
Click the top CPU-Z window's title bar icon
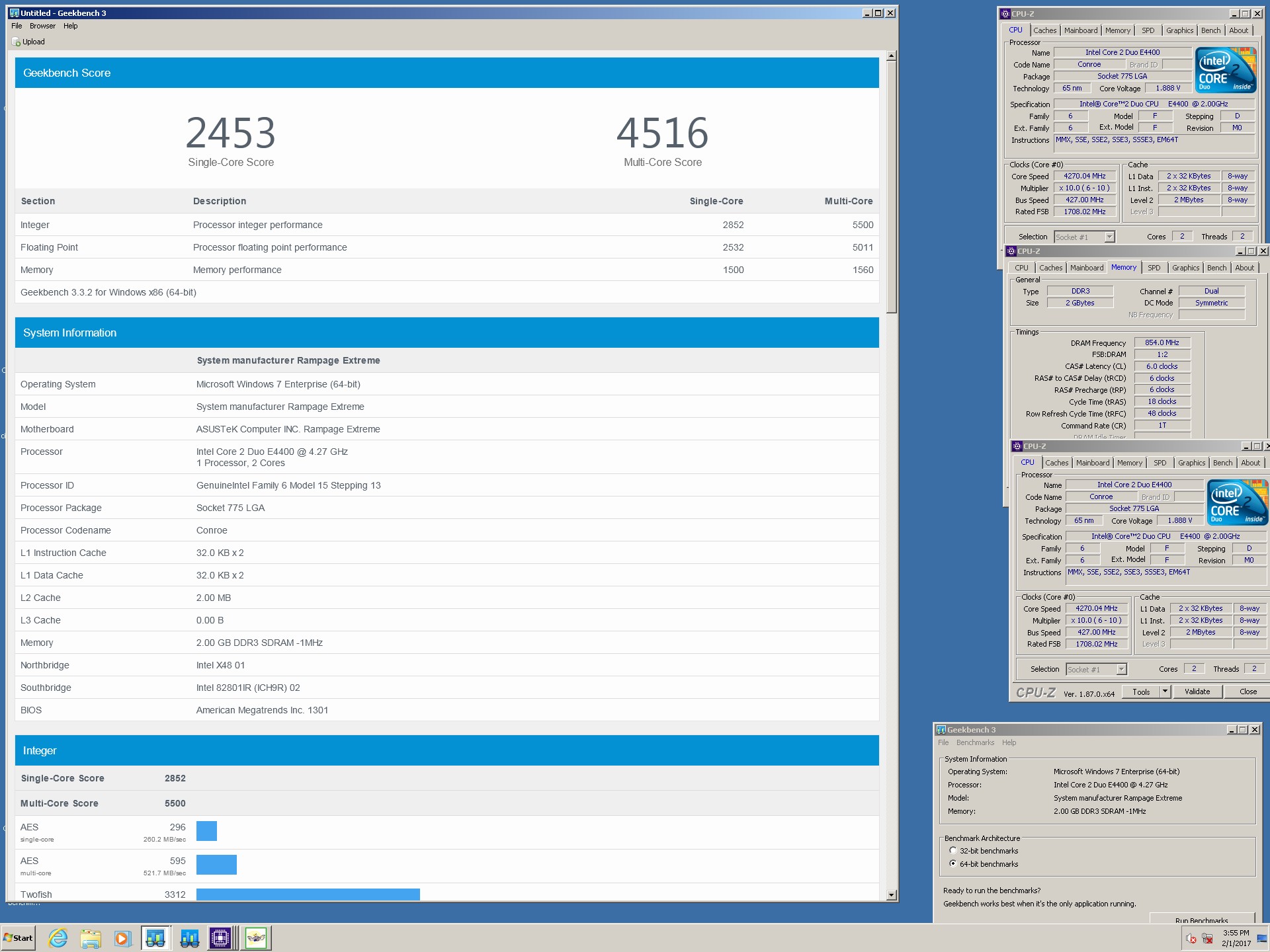coord(1005,13)
